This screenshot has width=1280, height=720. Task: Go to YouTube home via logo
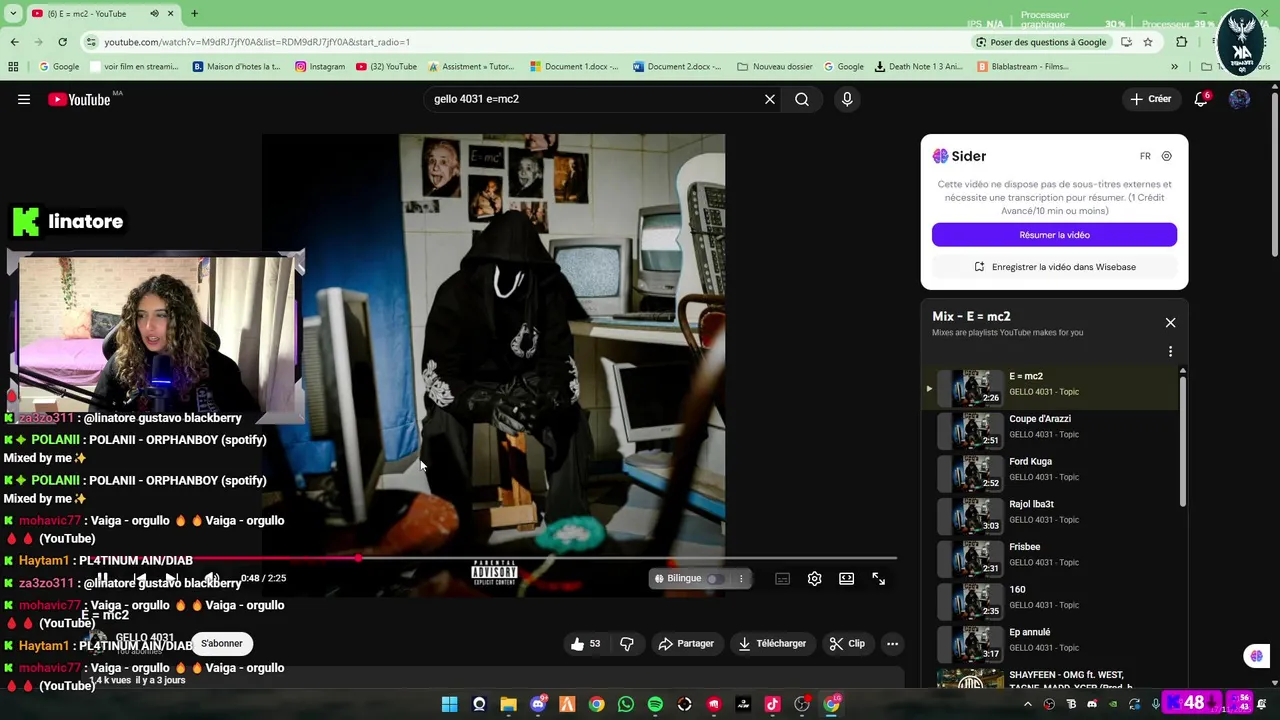click(x=79, y=99)
